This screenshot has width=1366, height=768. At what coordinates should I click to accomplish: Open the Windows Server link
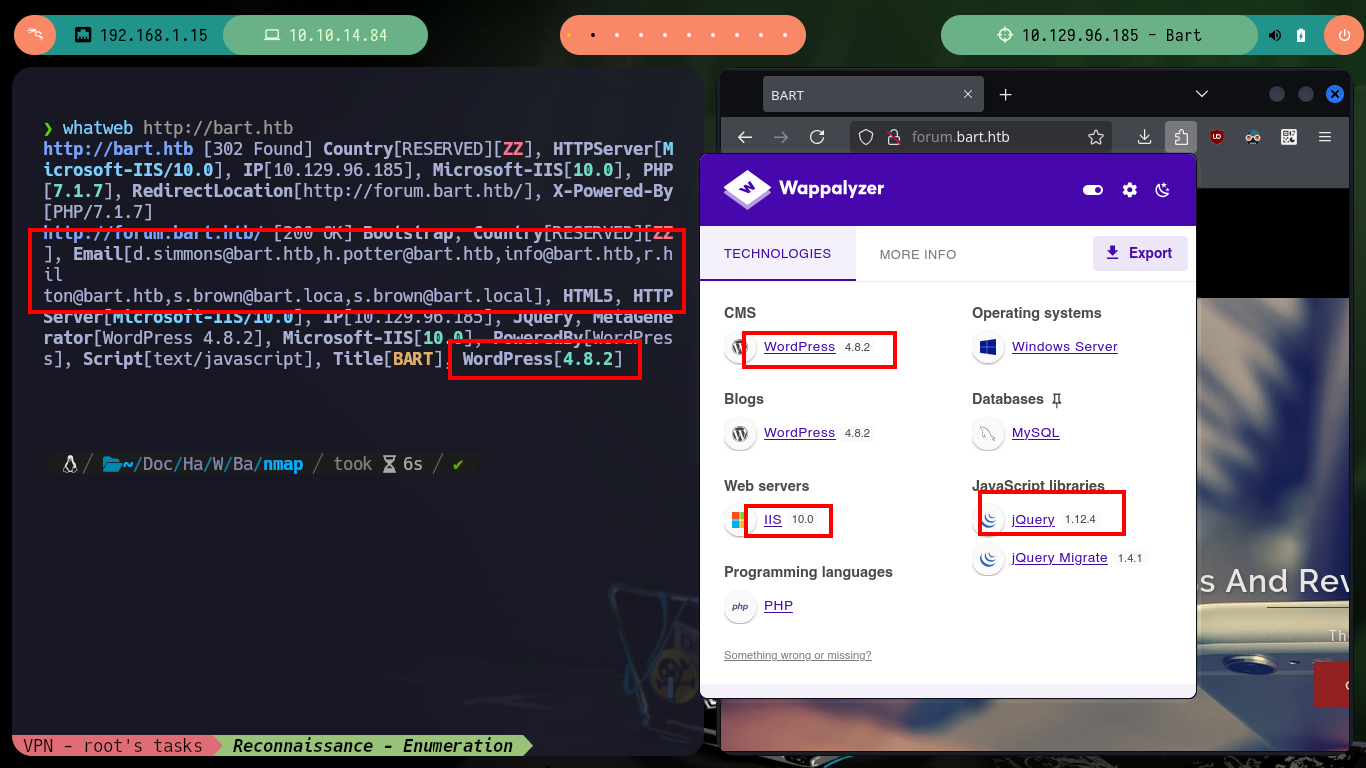1064,347
